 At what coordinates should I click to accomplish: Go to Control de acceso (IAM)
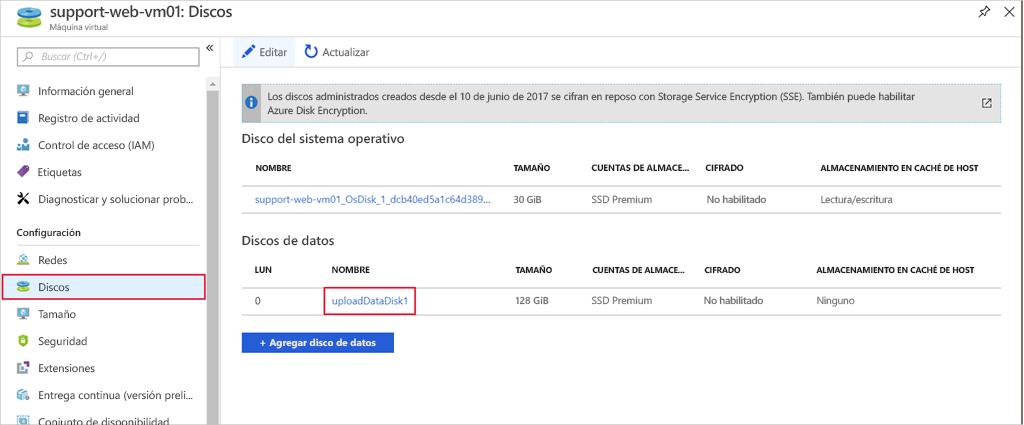point(96,145)
